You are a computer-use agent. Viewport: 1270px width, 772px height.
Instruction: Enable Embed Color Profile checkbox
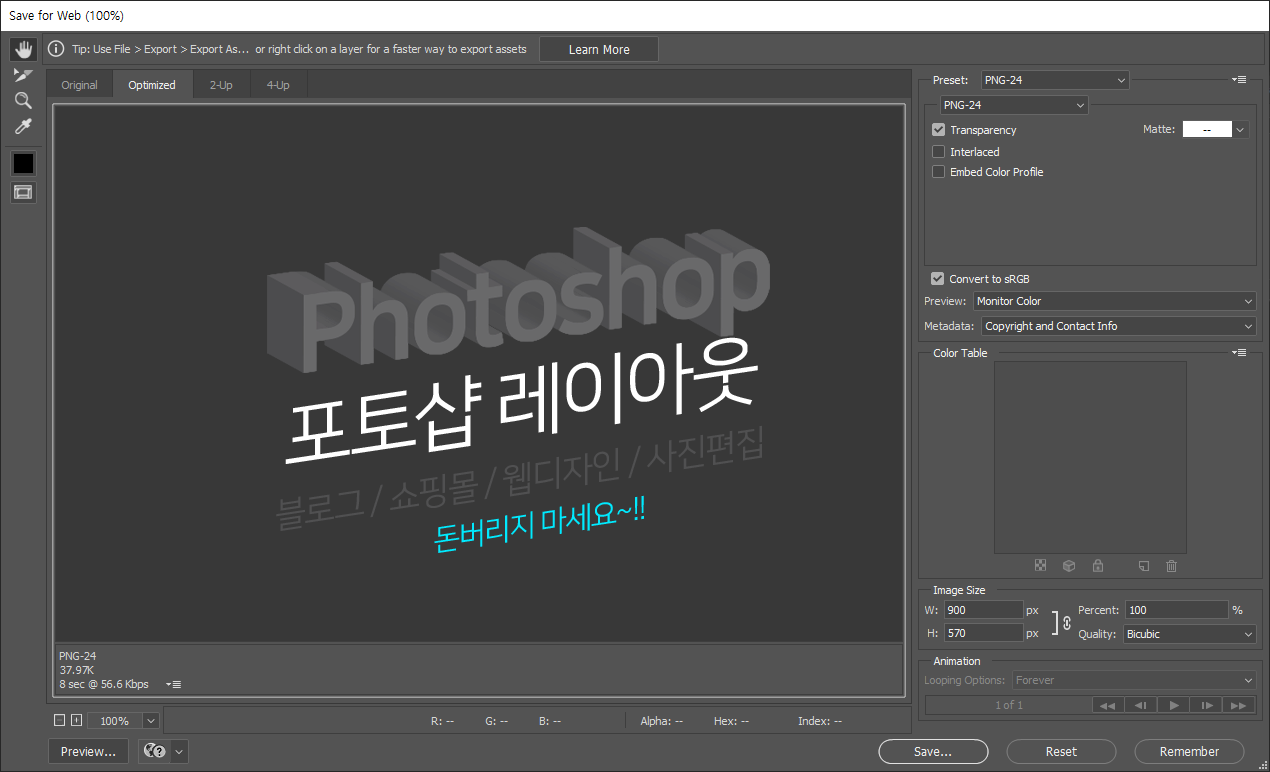(x=938, y=172)
